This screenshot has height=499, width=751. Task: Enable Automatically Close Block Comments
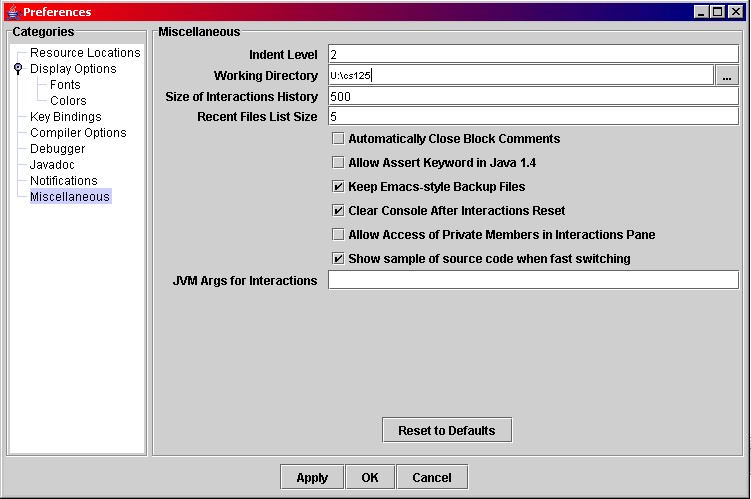click(338, 139)
